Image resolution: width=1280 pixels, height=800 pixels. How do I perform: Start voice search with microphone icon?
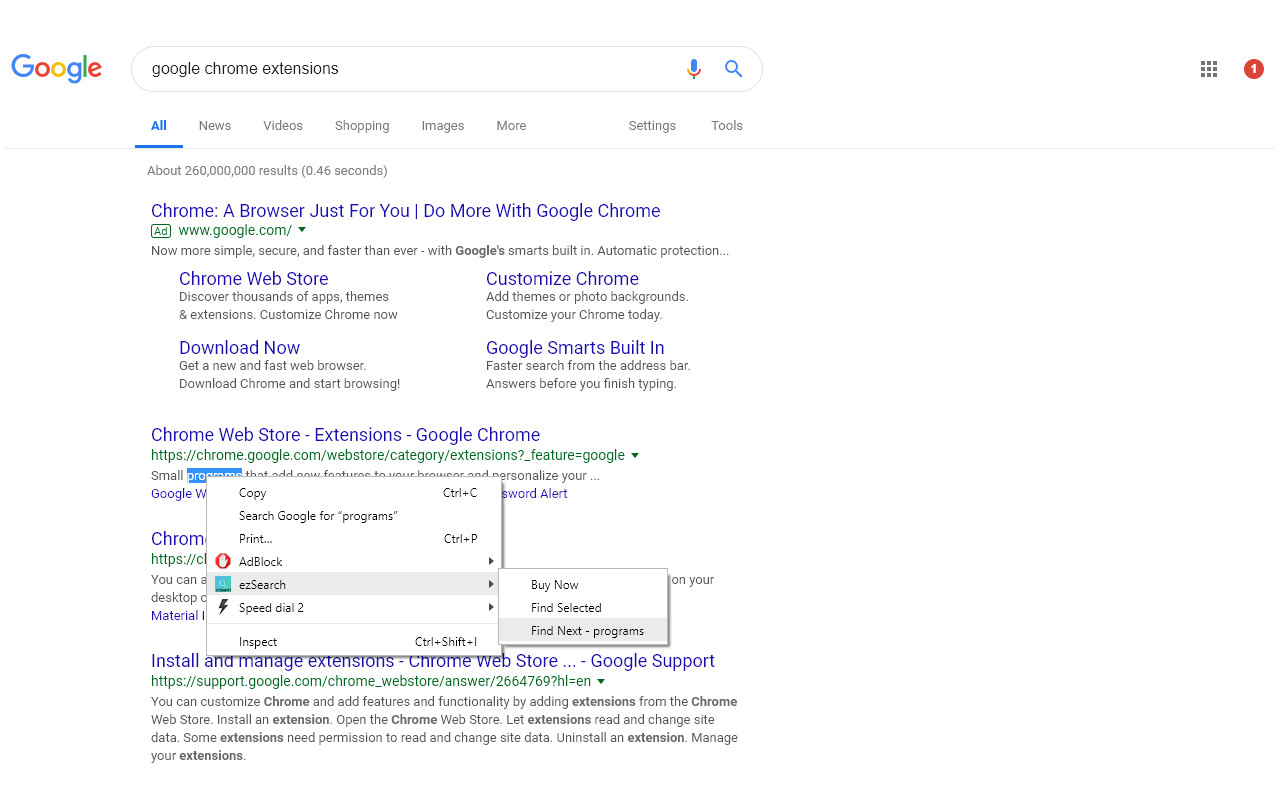click(694, 68)
